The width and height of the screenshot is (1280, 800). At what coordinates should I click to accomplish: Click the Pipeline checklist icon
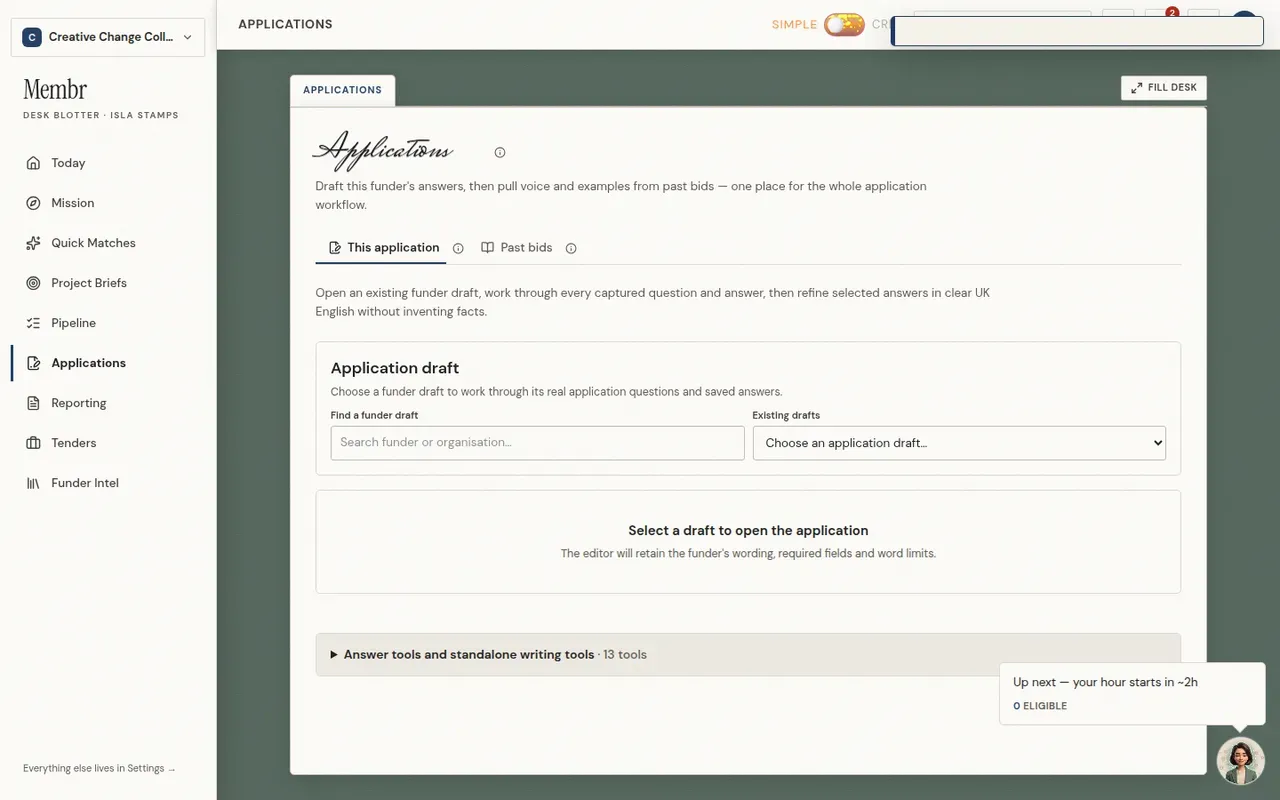(33, 323)
